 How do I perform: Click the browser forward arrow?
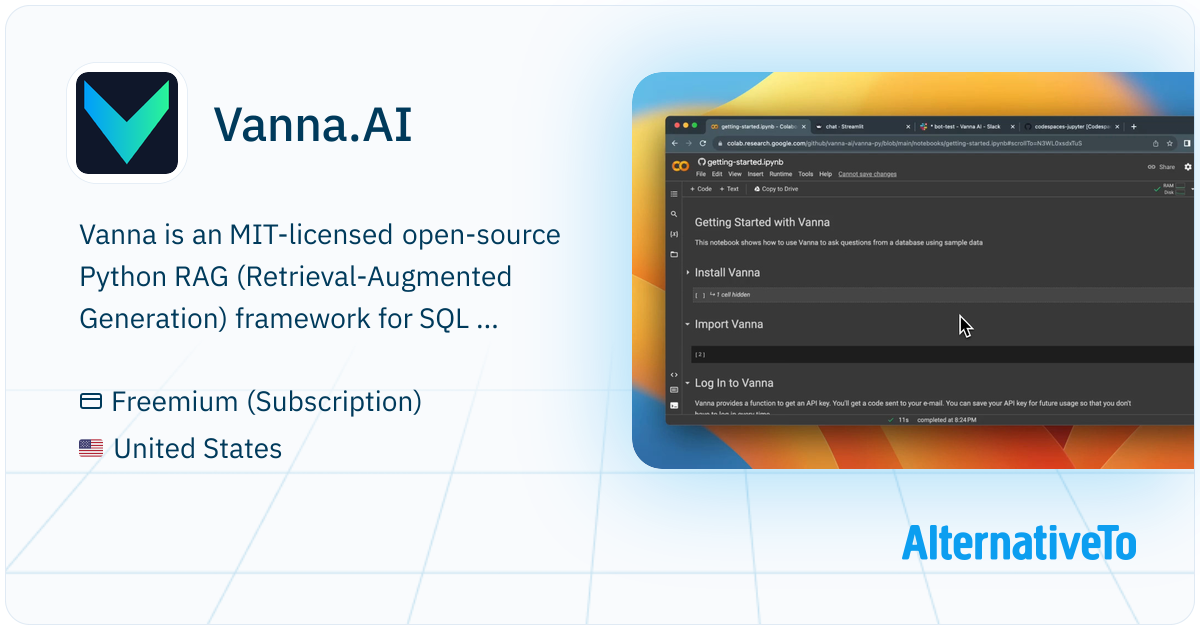[689, 143]
